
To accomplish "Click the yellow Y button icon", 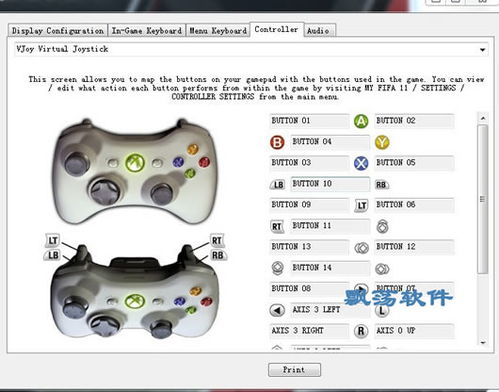I will tap(382, 142).
